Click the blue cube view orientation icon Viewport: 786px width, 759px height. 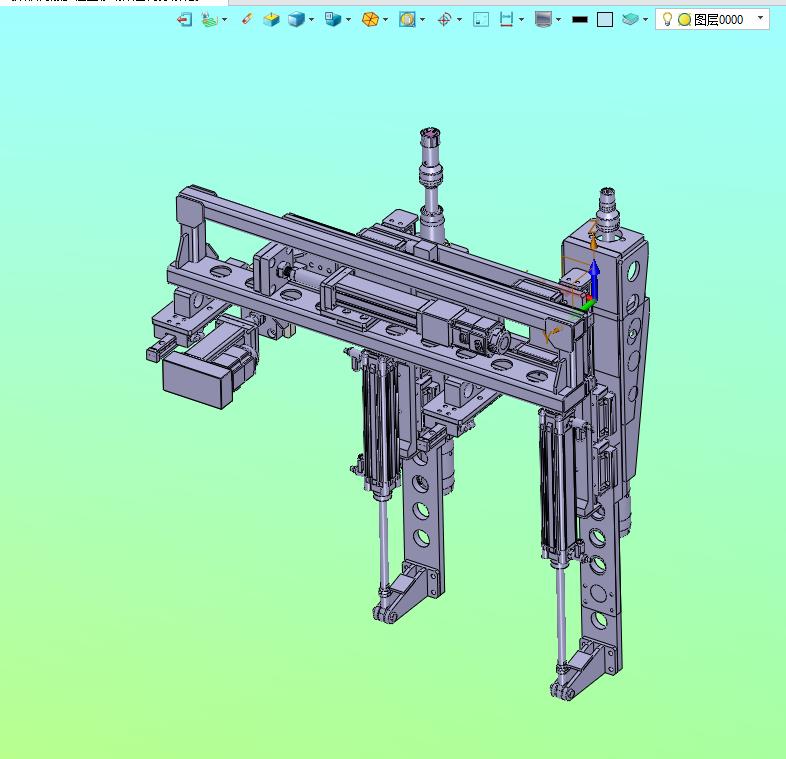pos(333,19)
